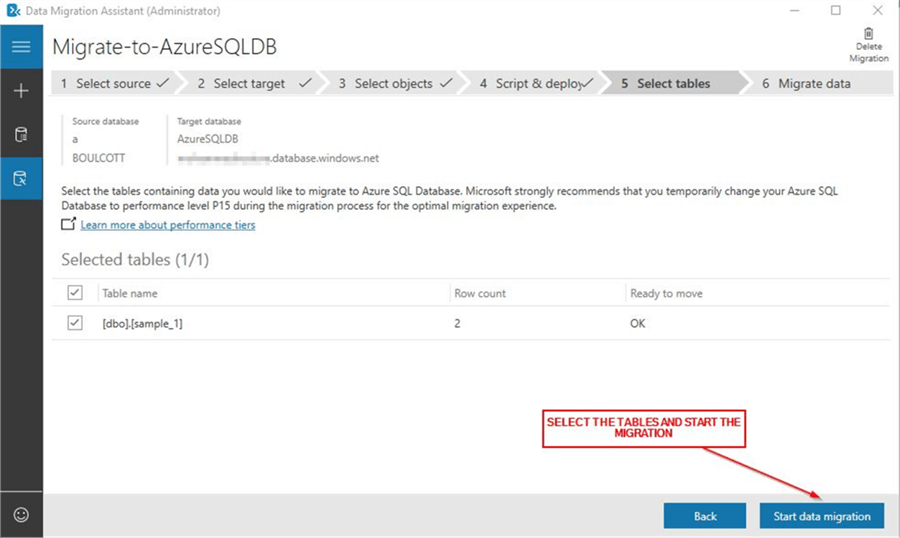Open the Migrations sidebar icon
900x538 pixels.
[21, 179]
